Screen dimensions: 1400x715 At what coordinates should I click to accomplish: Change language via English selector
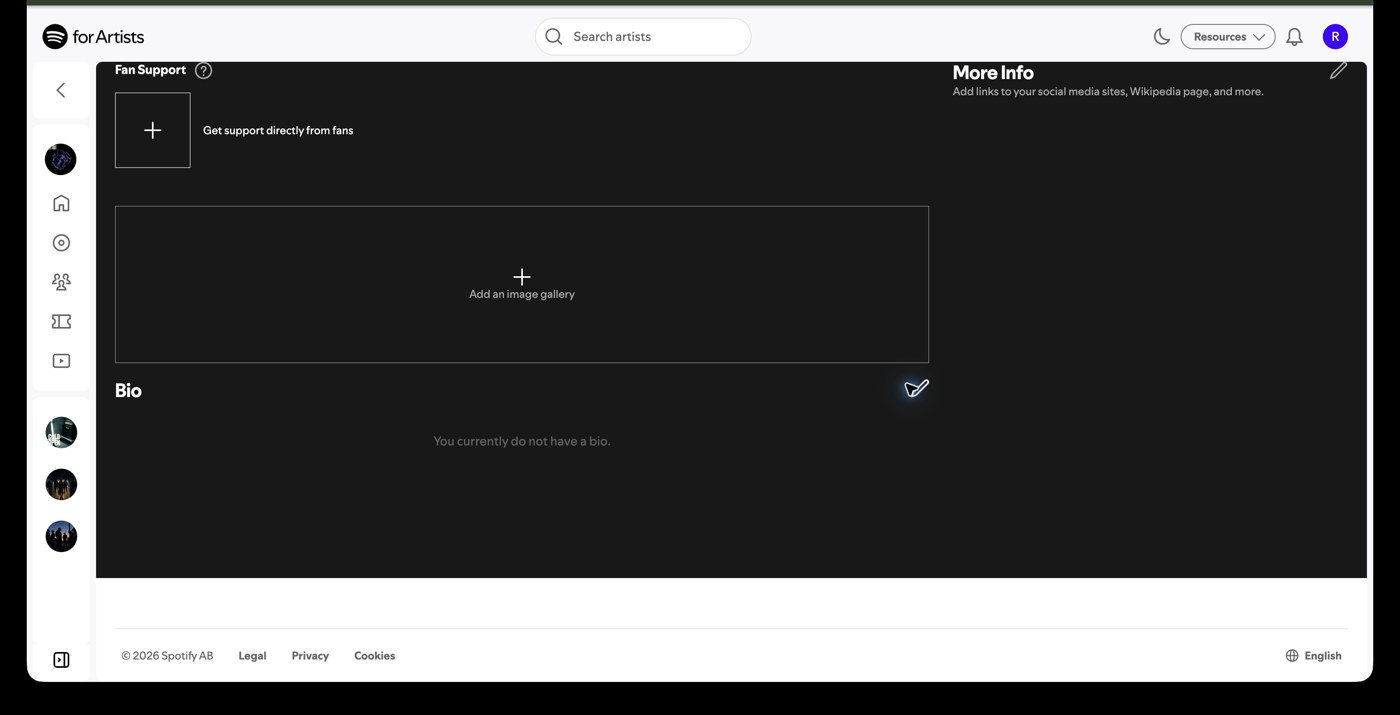point(1313,656)
